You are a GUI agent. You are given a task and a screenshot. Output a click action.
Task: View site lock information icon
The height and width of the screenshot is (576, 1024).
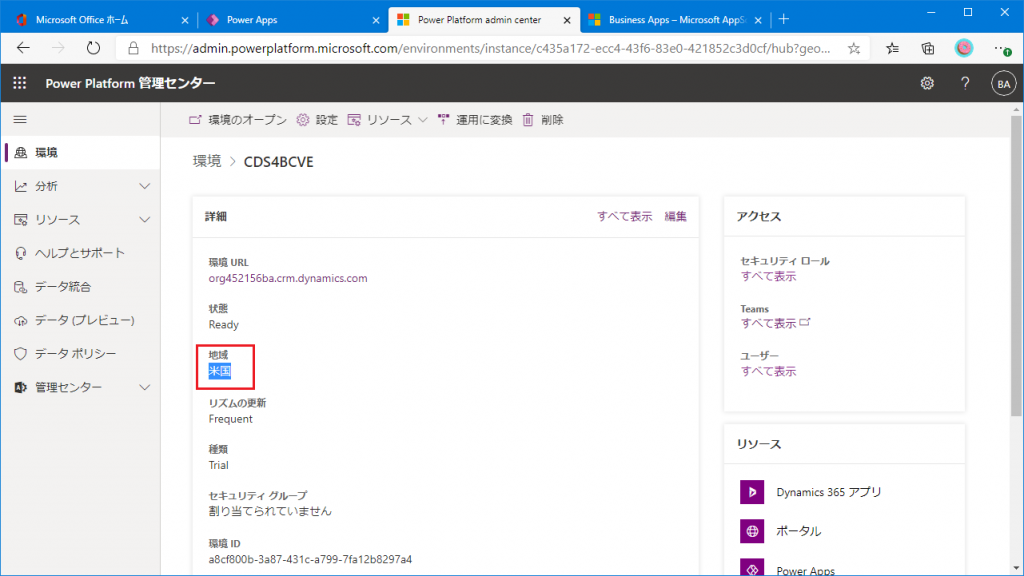click(133, 48)
